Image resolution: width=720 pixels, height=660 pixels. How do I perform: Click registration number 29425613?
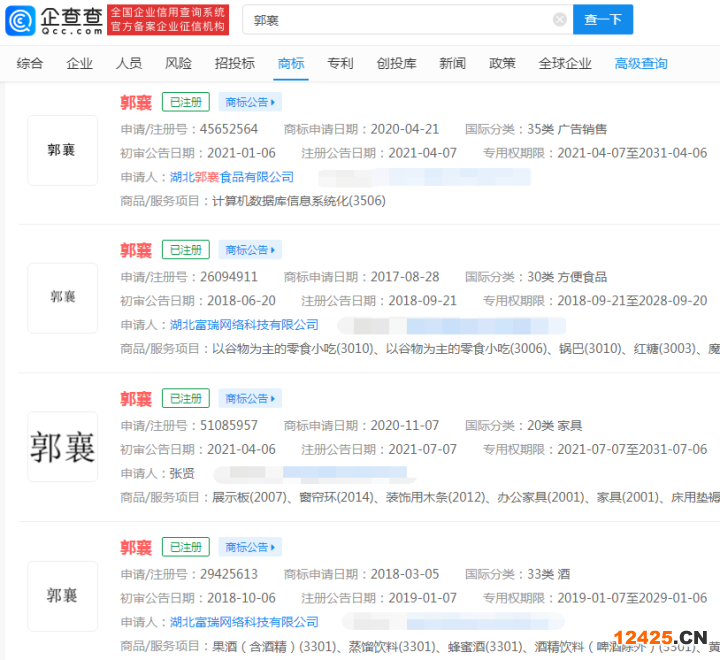229,574
